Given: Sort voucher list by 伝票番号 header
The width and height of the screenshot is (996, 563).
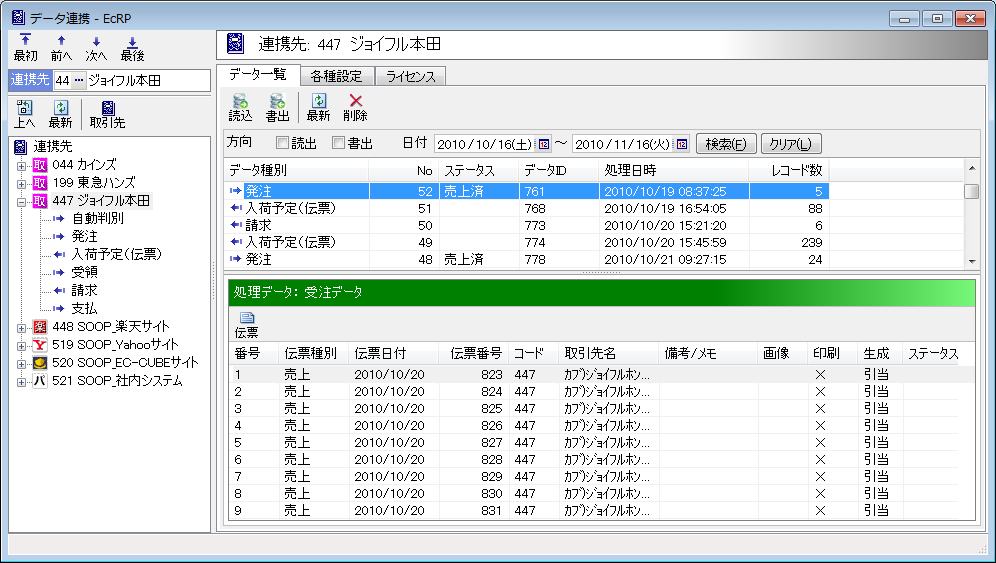Looking at the screenshot, I should coord(474,353).
